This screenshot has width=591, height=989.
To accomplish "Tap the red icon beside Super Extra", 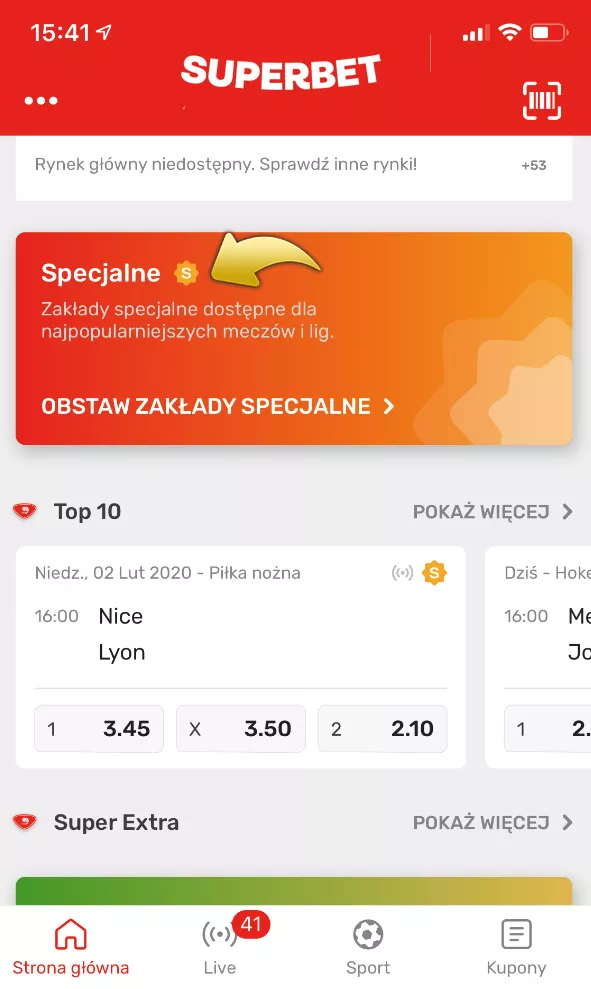I will (x=25, y=822).
